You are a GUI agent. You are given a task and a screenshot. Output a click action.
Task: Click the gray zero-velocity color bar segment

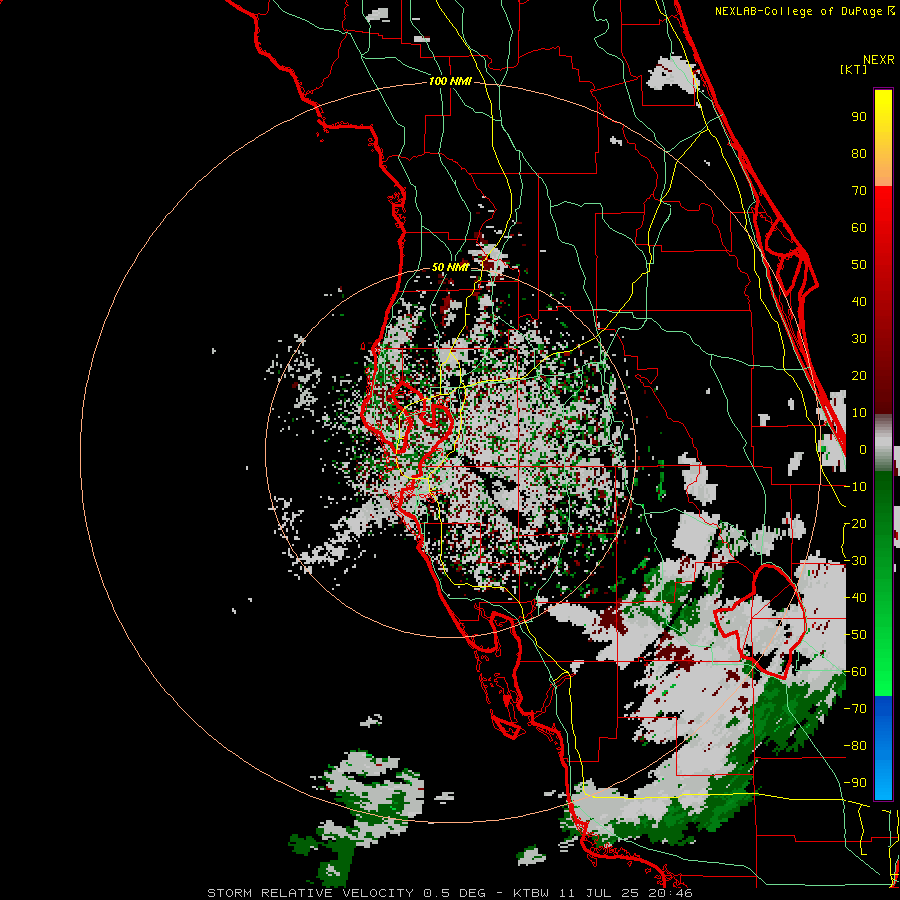[883, 444]
